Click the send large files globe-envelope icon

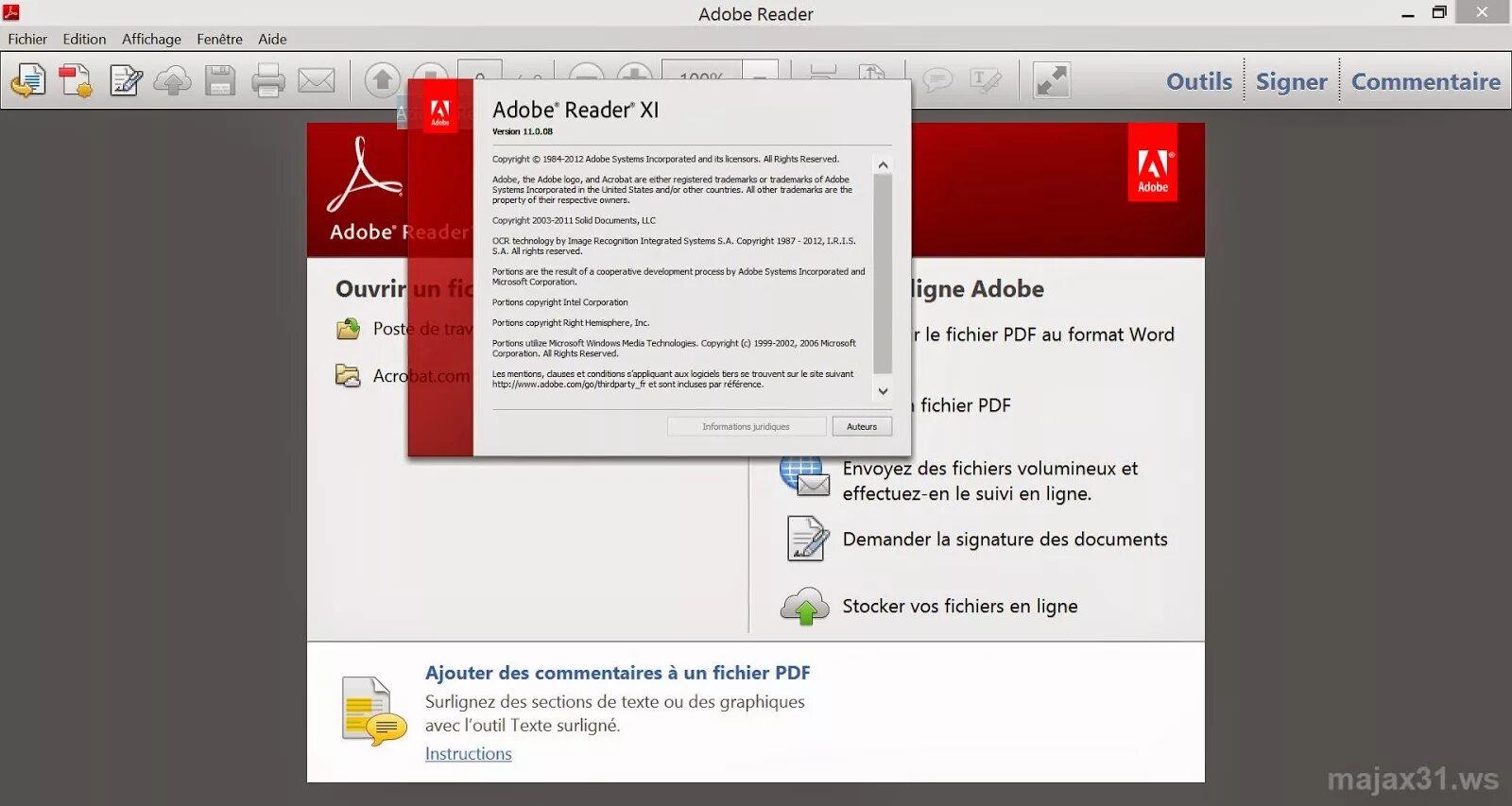(804, 477)
